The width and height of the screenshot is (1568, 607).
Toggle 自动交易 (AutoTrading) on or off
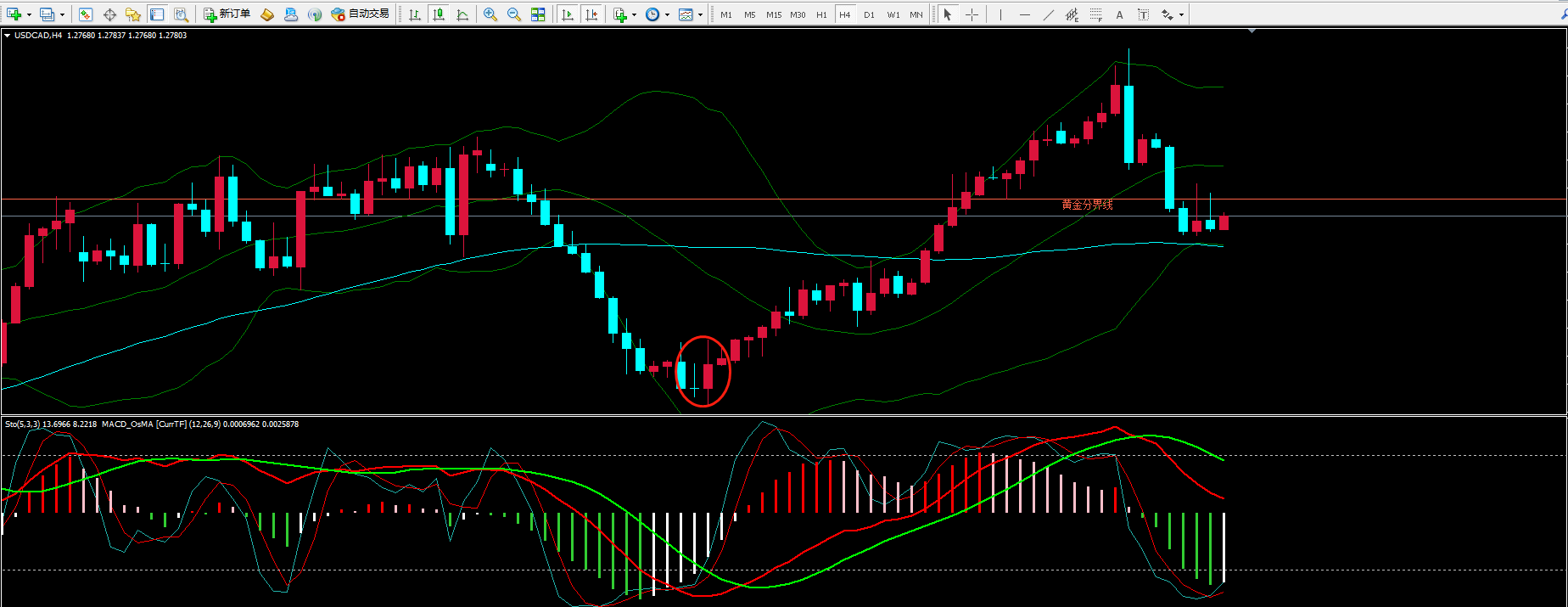tap(360, 14)
